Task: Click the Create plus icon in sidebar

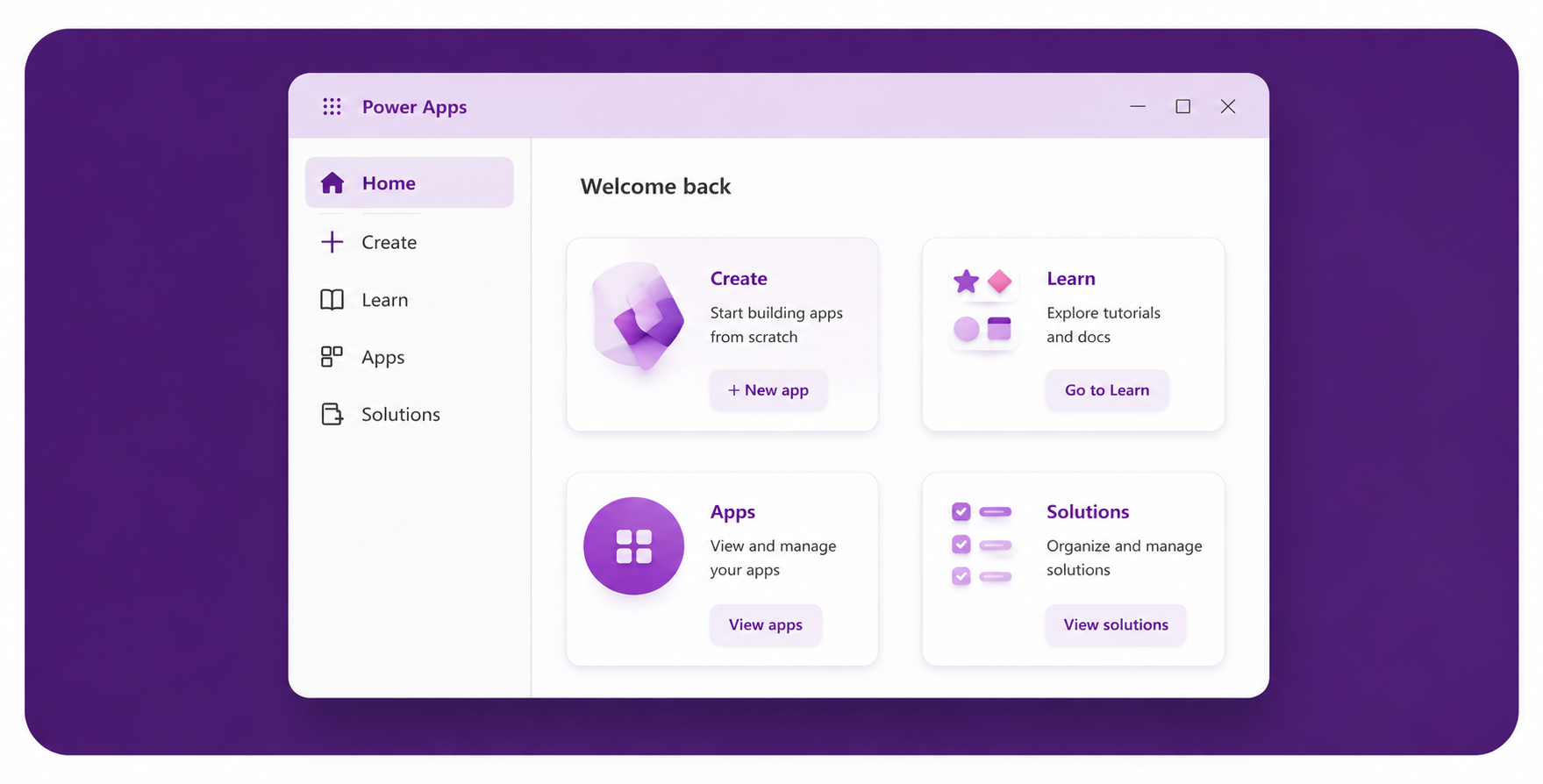Action: click(332, 242)
